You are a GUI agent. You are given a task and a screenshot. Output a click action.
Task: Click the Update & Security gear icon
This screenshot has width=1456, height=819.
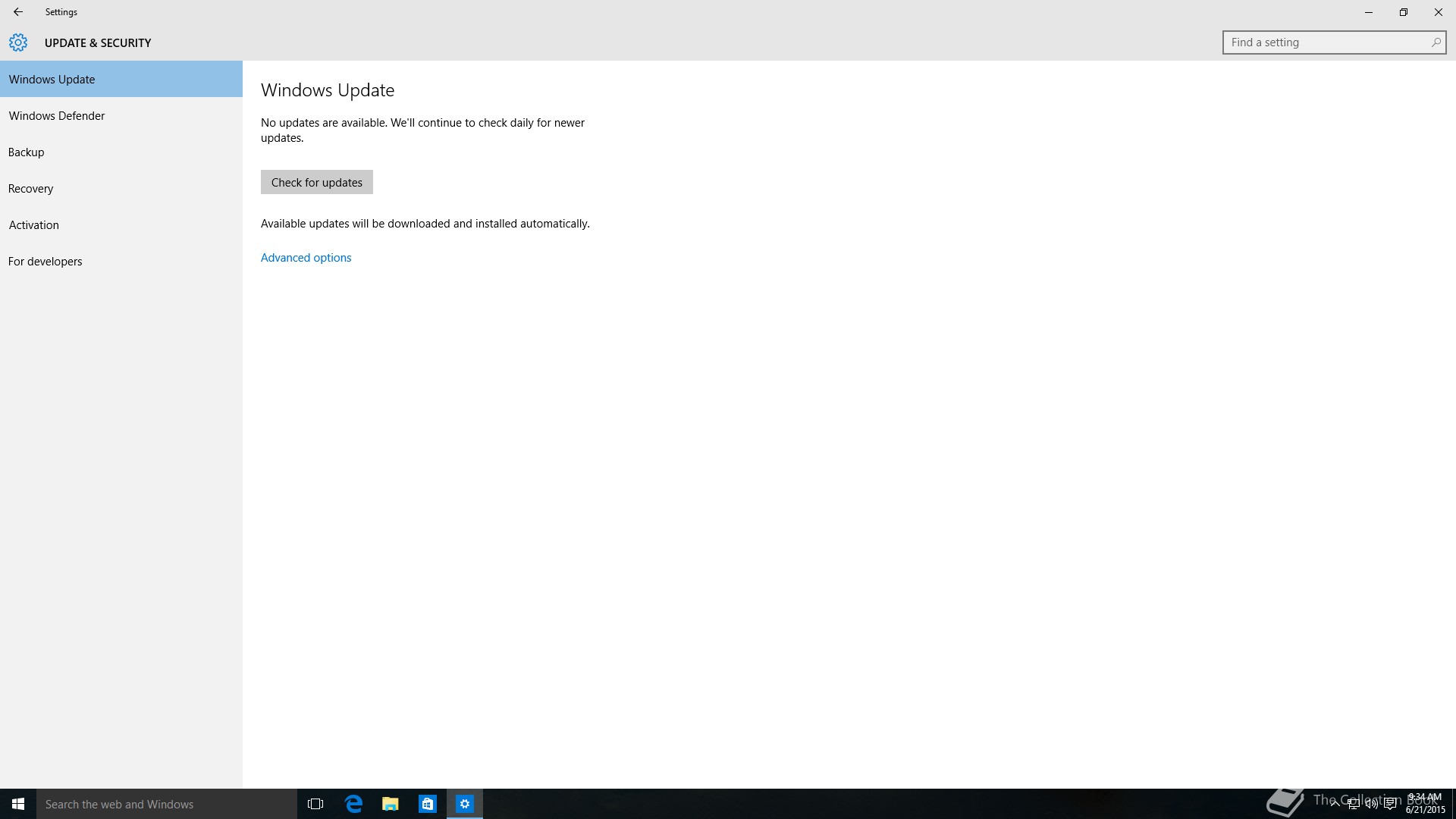(x=18, y=42)
